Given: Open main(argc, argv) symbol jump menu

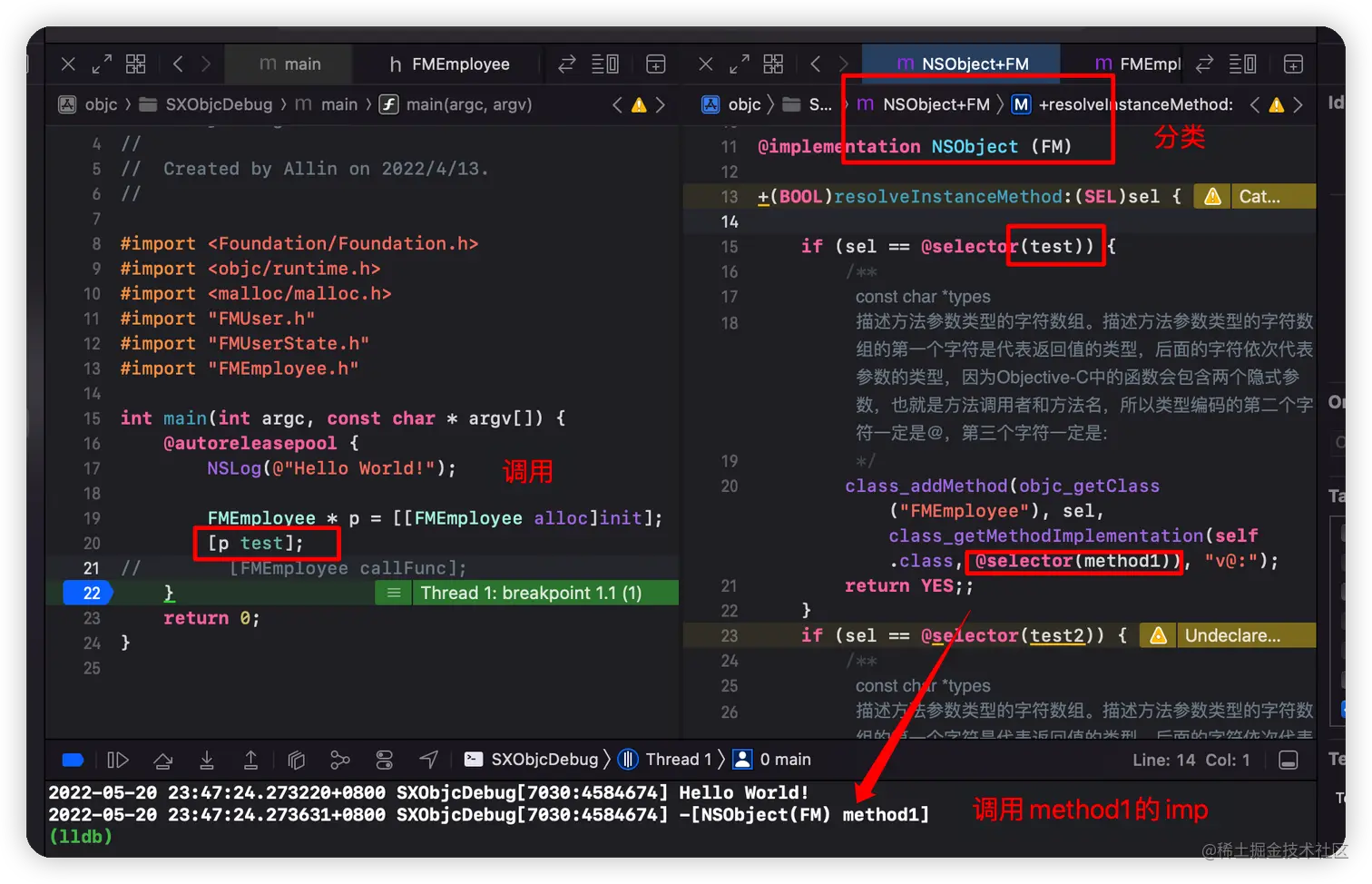Looking at the screenshot, I should point(456,104).
